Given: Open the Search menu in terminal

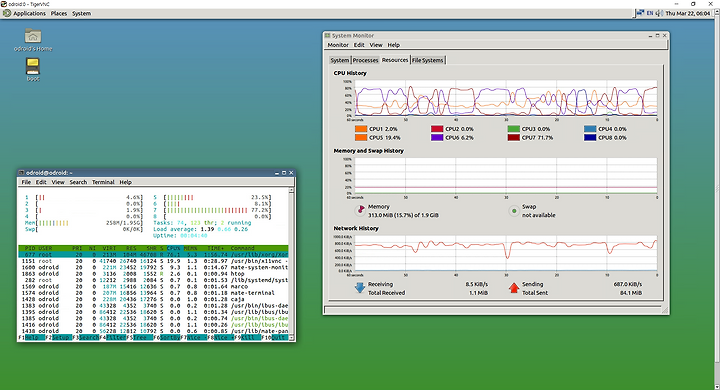Looking at the screenshot, I should click(x=78, y=182).
